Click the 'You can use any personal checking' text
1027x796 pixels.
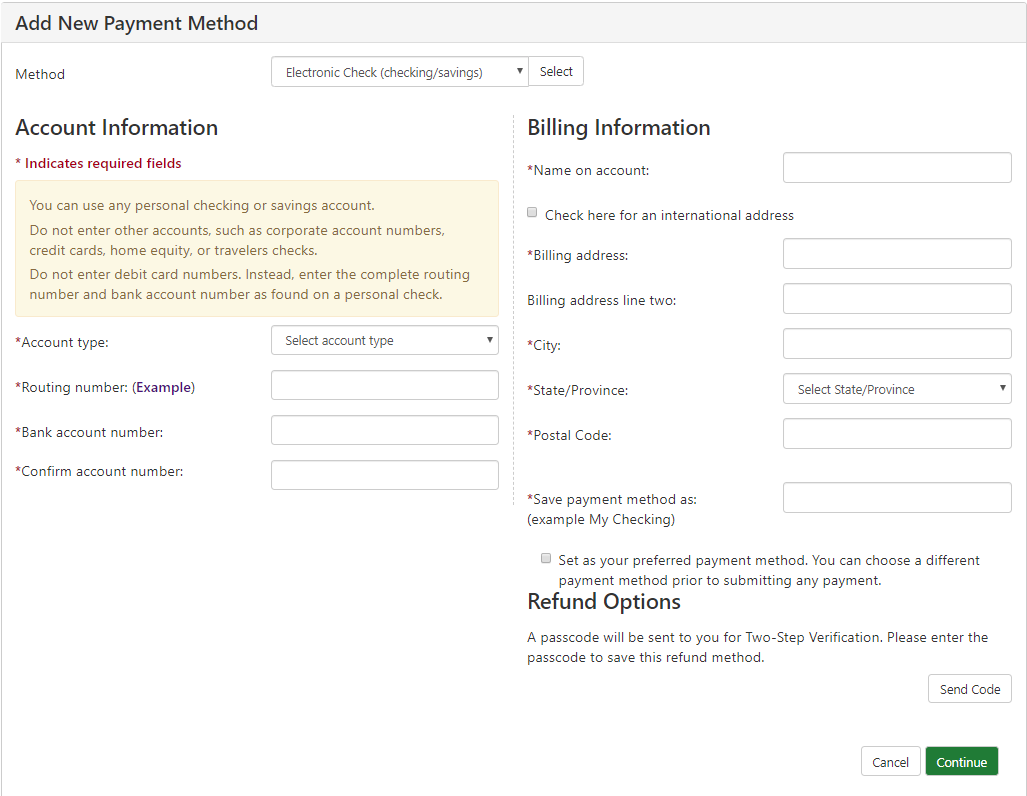pyautogui.click(x=202, y=205)
